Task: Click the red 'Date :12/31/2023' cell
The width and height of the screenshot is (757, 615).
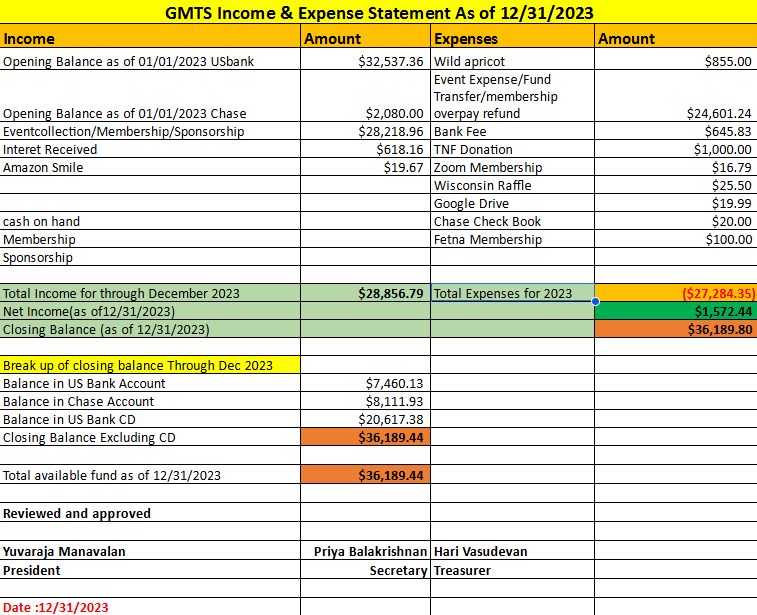Action: [x=150, y=607]
